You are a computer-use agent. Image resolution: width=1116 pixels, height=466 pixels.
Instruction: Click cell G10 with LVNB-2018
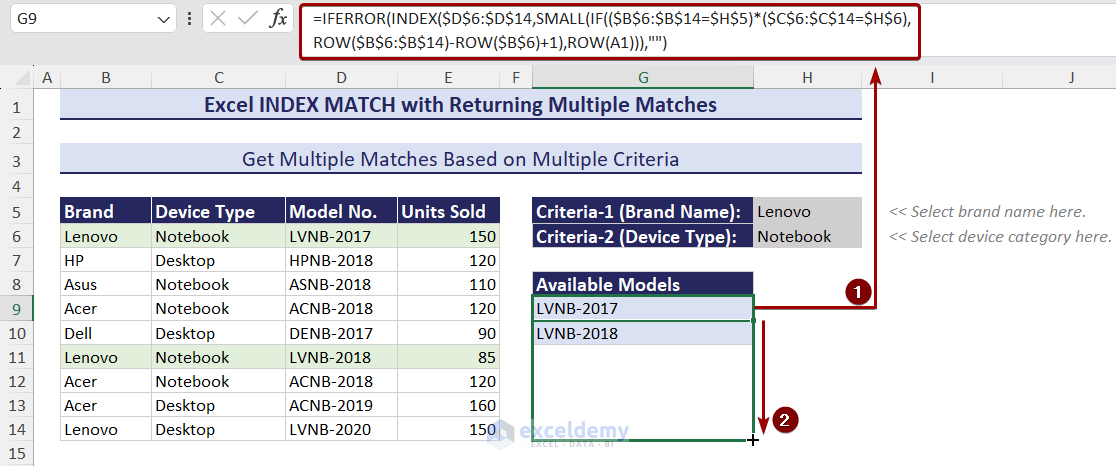pos(643,333)
